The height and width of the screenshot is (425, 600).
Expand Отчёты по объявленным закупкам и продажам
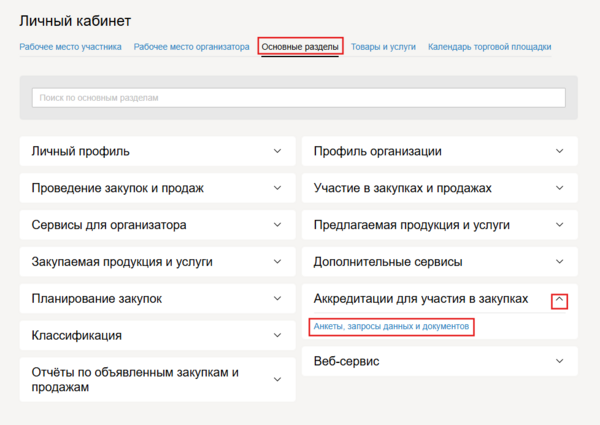click(277, 379)
